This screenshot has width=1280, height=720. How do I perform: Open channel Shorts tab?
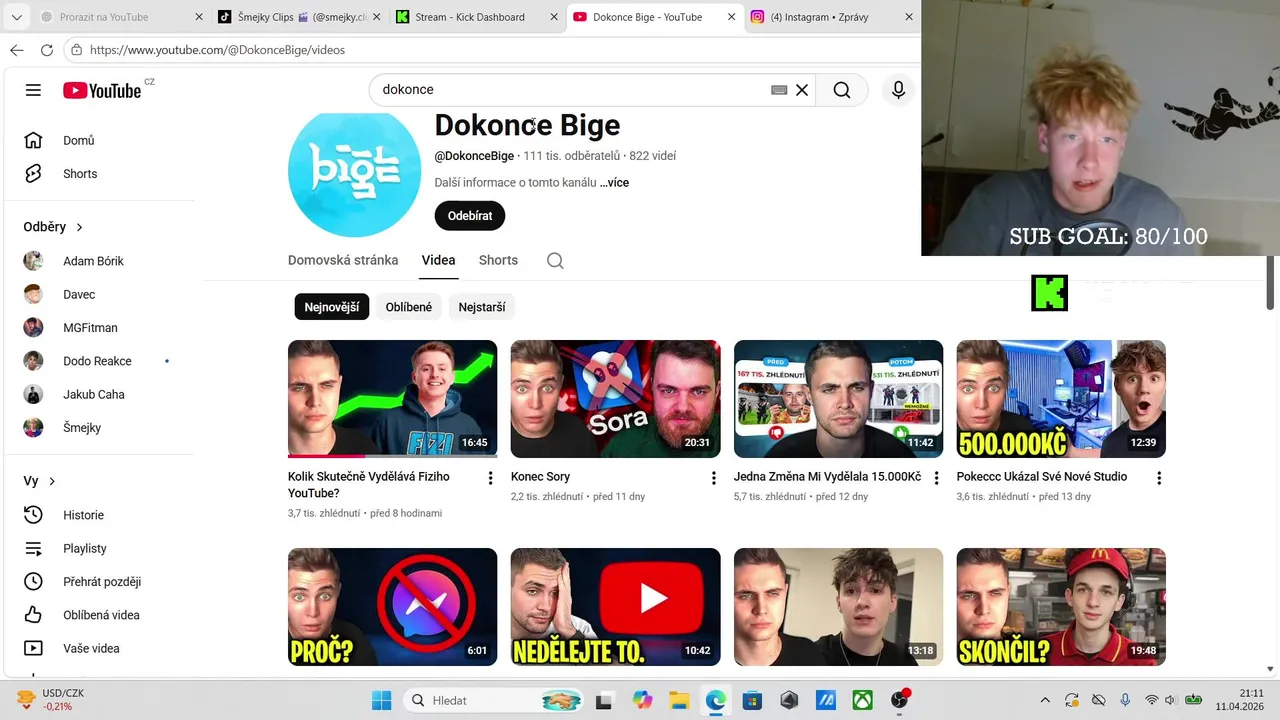[x=498, y=260]
